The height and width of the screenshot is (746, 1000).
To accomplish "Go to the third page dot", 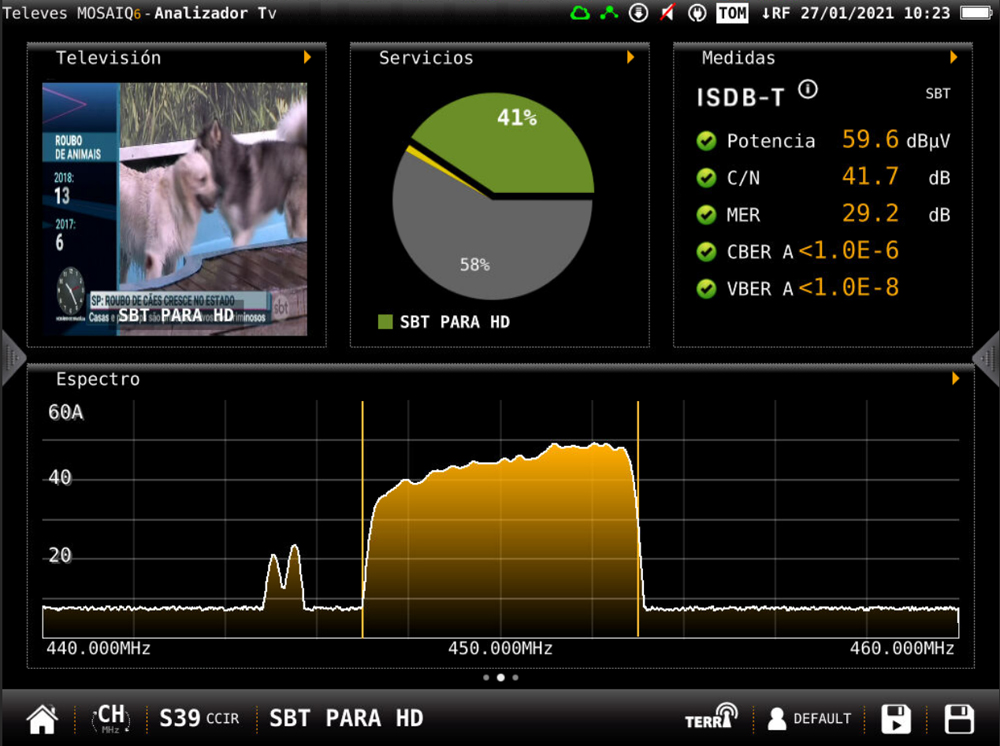I will (x=515, y=678).
